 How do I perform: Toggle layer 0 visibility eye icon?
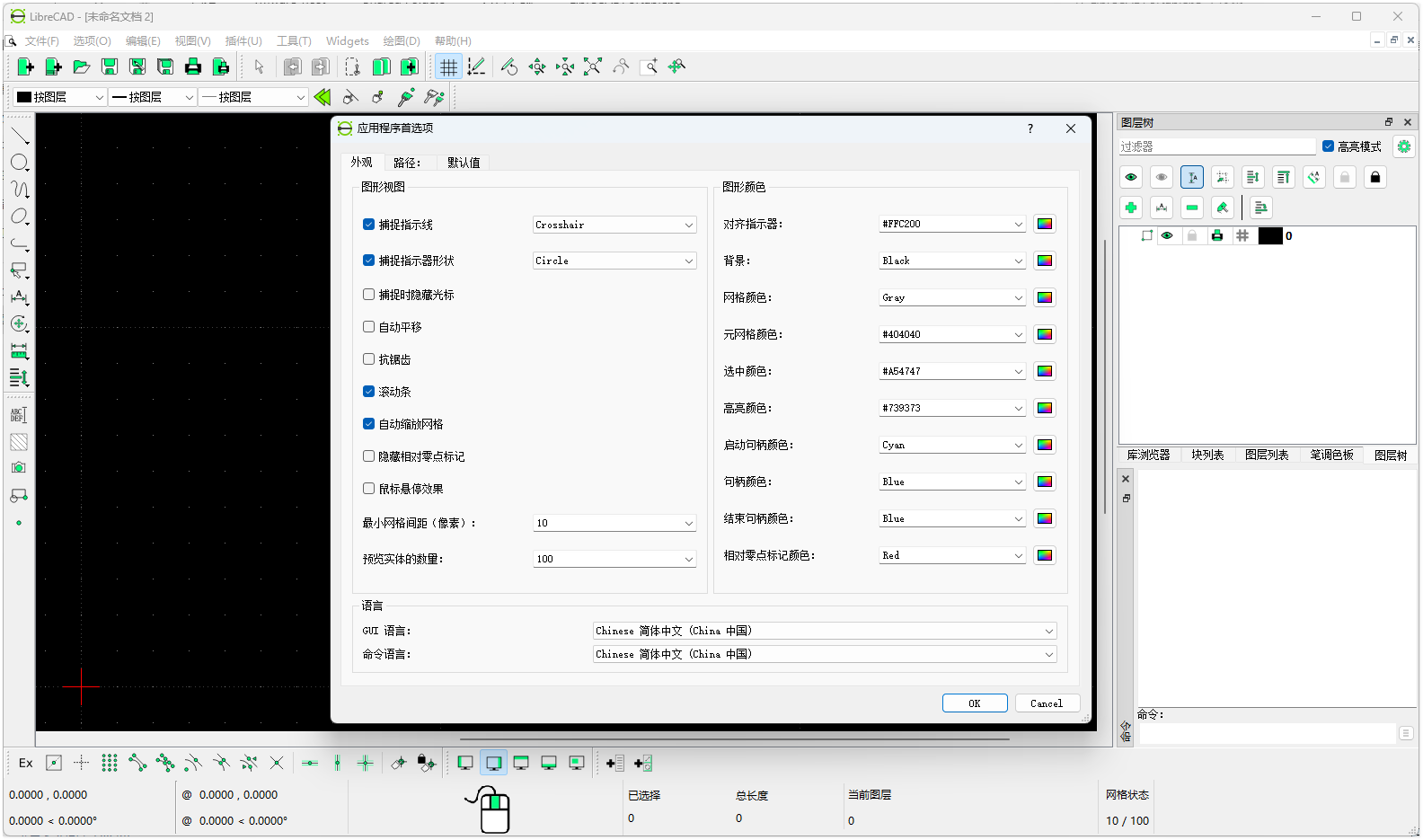tap(1167, 236)
